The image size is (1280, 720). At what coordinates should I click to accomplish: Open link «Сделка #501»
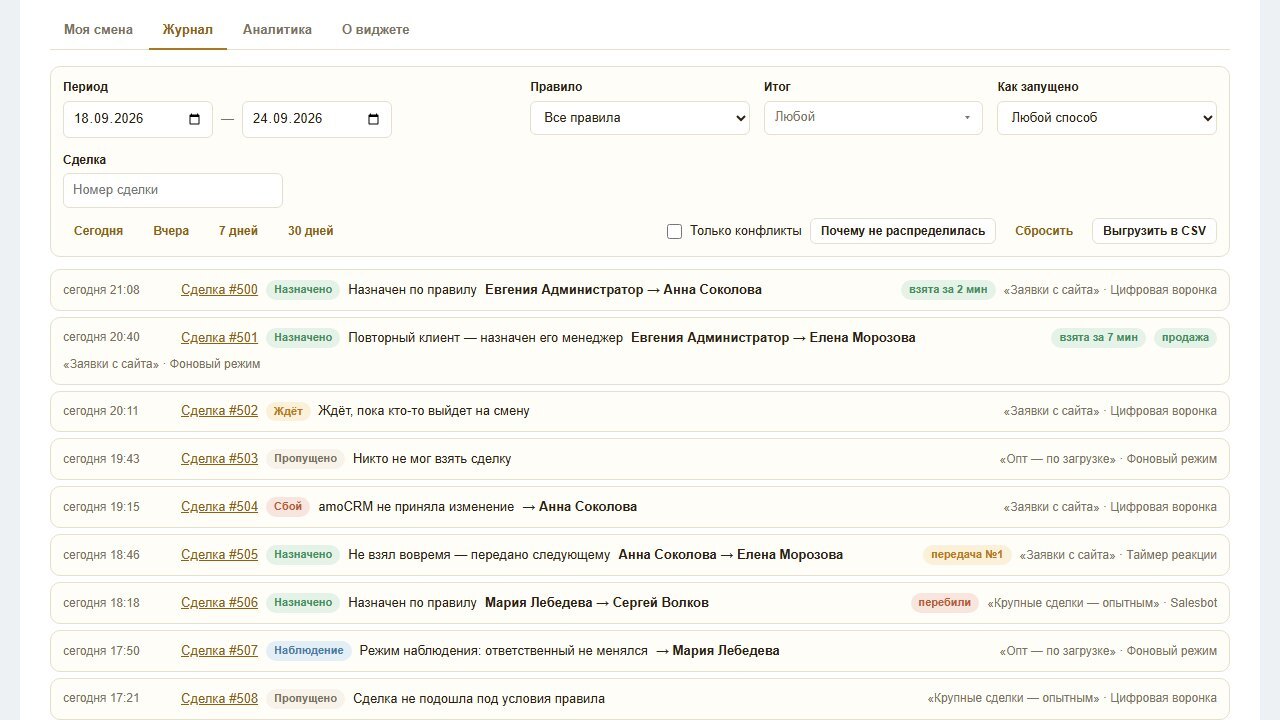219,338
